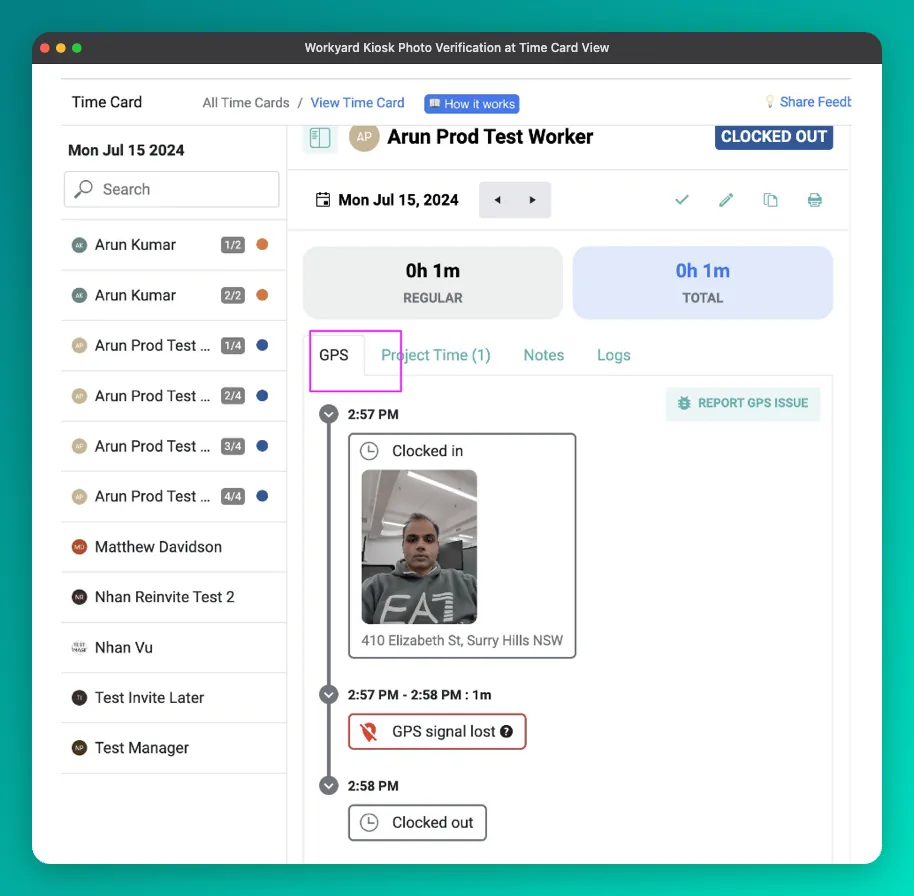
Task: Click View Time Card breadcrumb link
Action: click(x=357, y=103)
